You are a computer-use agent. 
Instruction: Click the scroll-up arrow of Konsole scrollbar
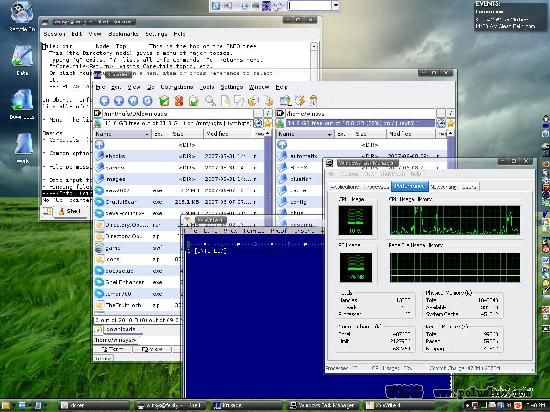tap(314, 46)
